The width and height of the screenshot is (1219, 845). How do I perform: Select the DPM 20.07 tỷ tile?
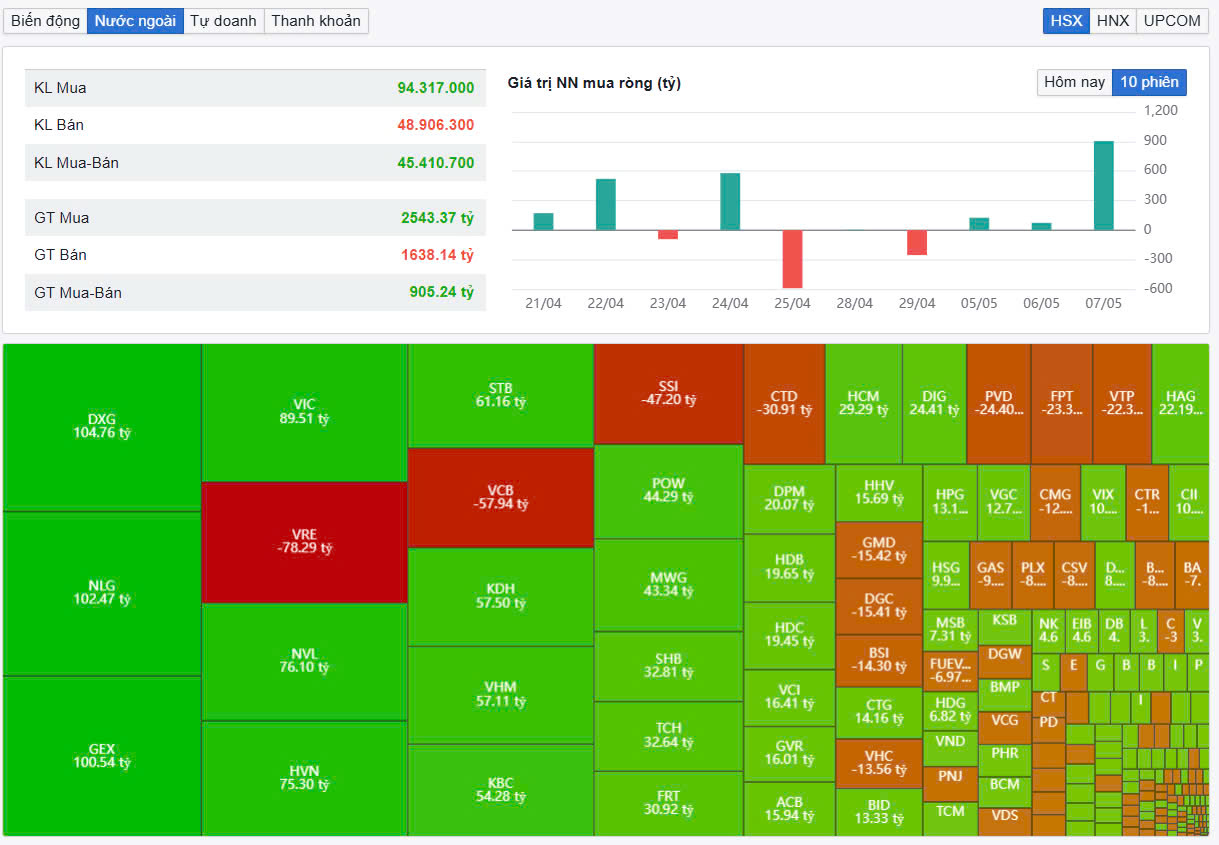789,499
